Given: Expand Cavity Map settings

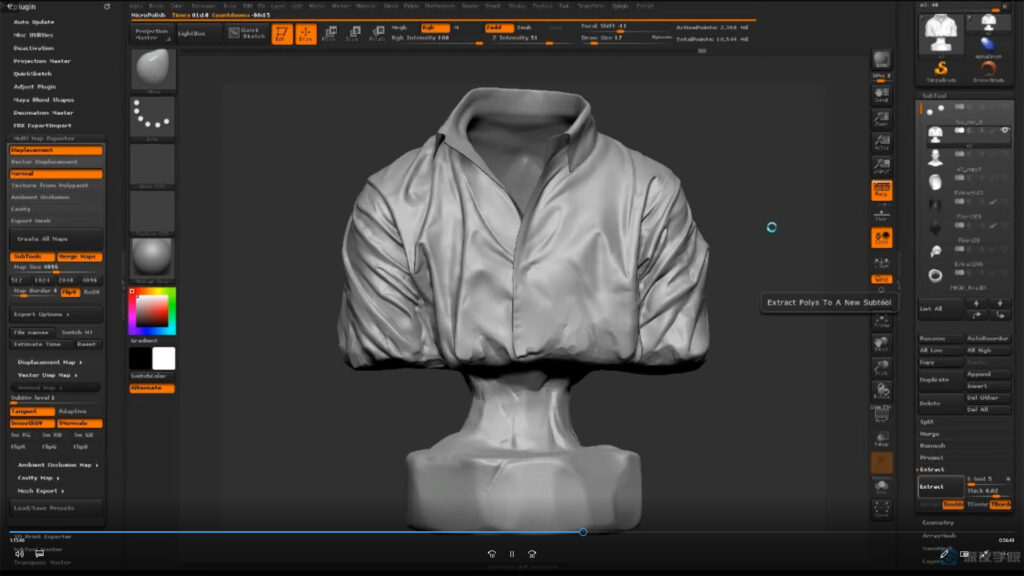Looking at the screenshot, I should (x=39, y=478).
